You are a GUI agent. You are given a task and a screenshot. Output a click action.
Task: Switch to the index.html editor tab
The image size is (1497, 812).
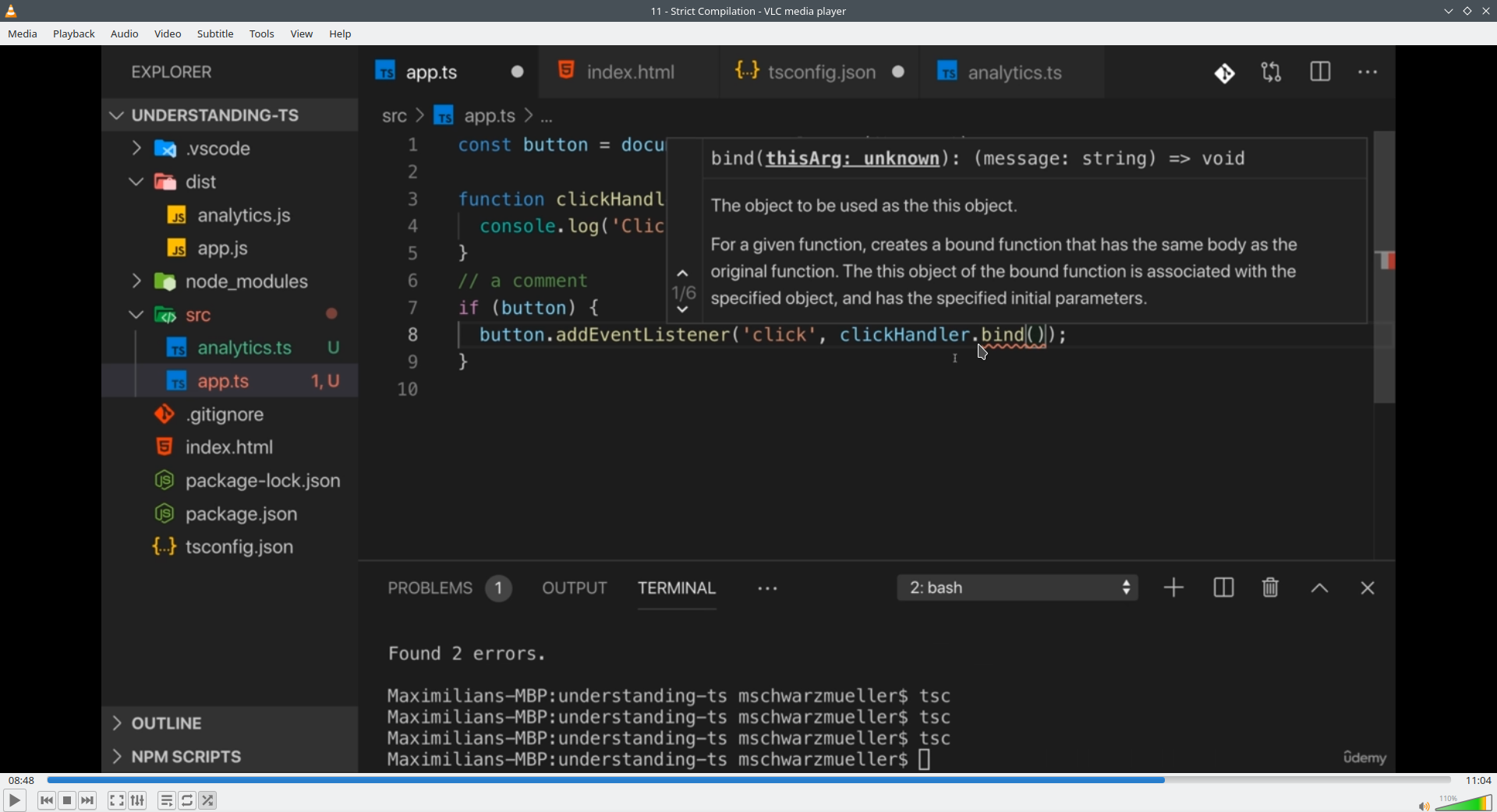click(x=628, y=72)
